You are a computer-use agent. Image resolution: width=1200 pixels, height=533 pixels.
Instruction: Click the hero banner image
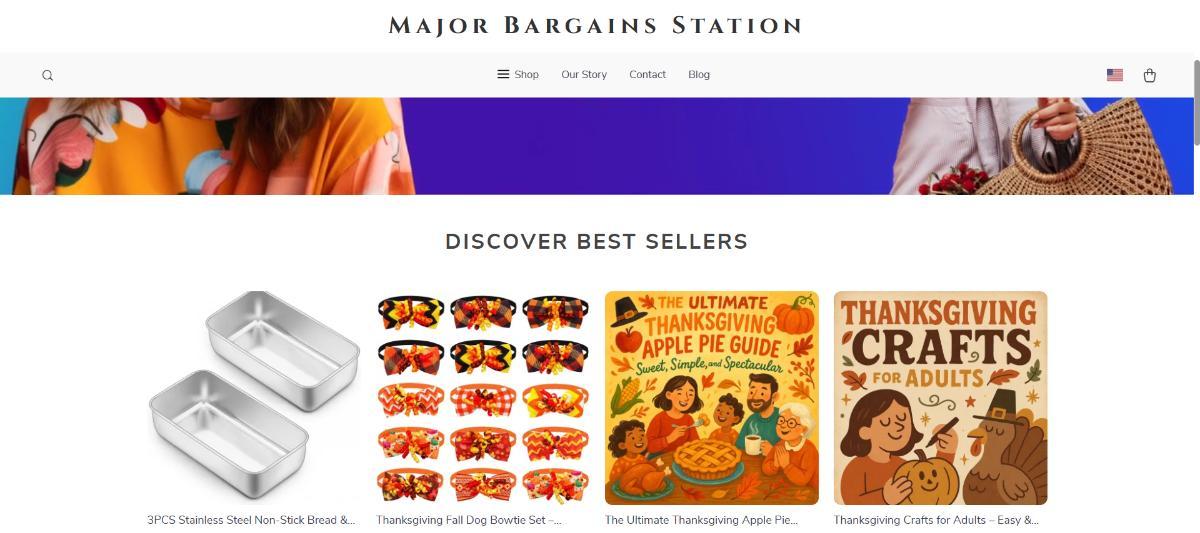[x=596, y=146]
